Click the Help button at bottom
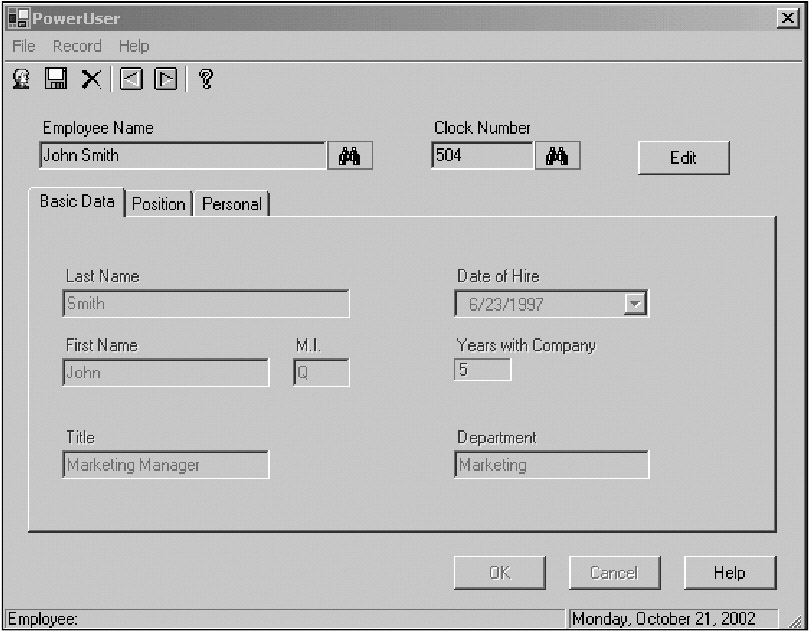 729,573
